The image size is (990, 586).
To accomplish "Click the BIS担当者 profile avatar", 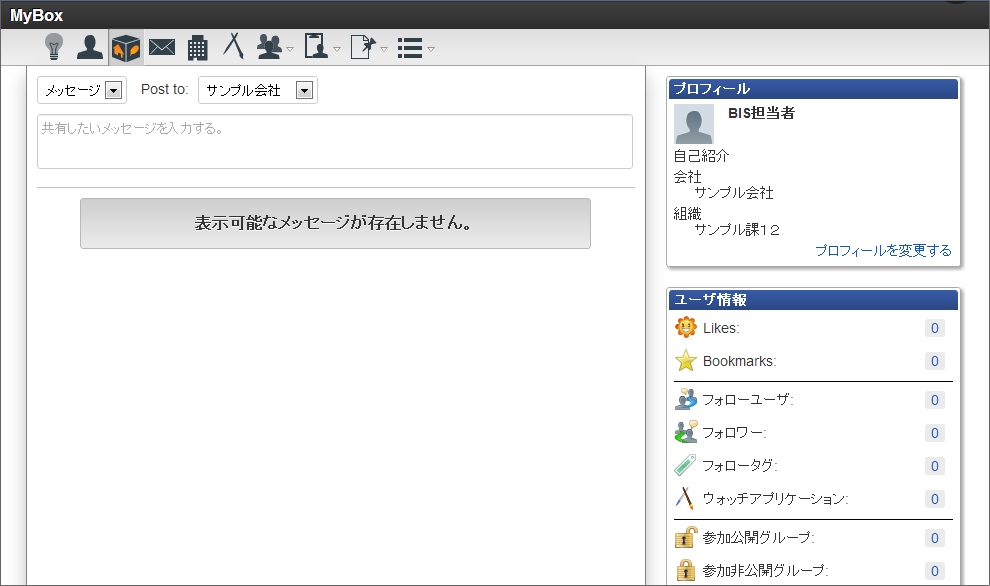I will click(694, 124).
